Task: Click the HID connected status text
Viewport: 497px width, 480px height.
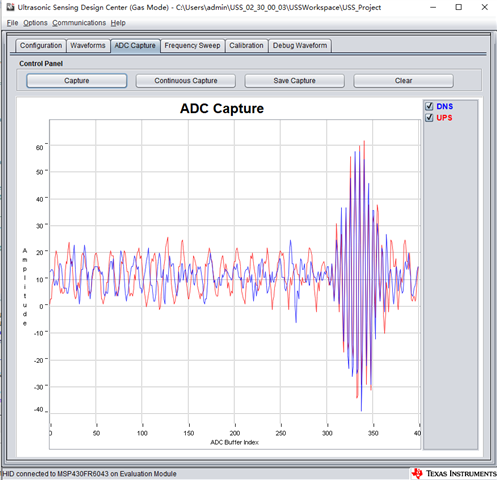Action: click(89, 474)
